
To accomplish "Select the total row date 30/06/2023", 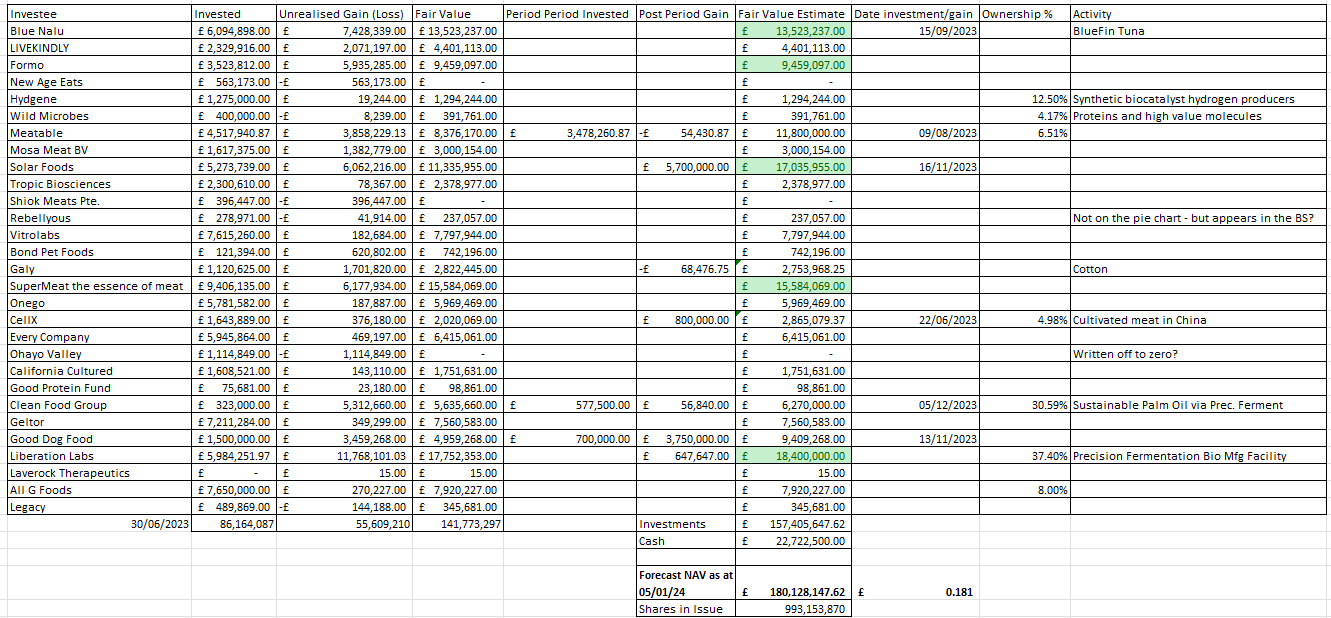I will [x=99, y=524].
